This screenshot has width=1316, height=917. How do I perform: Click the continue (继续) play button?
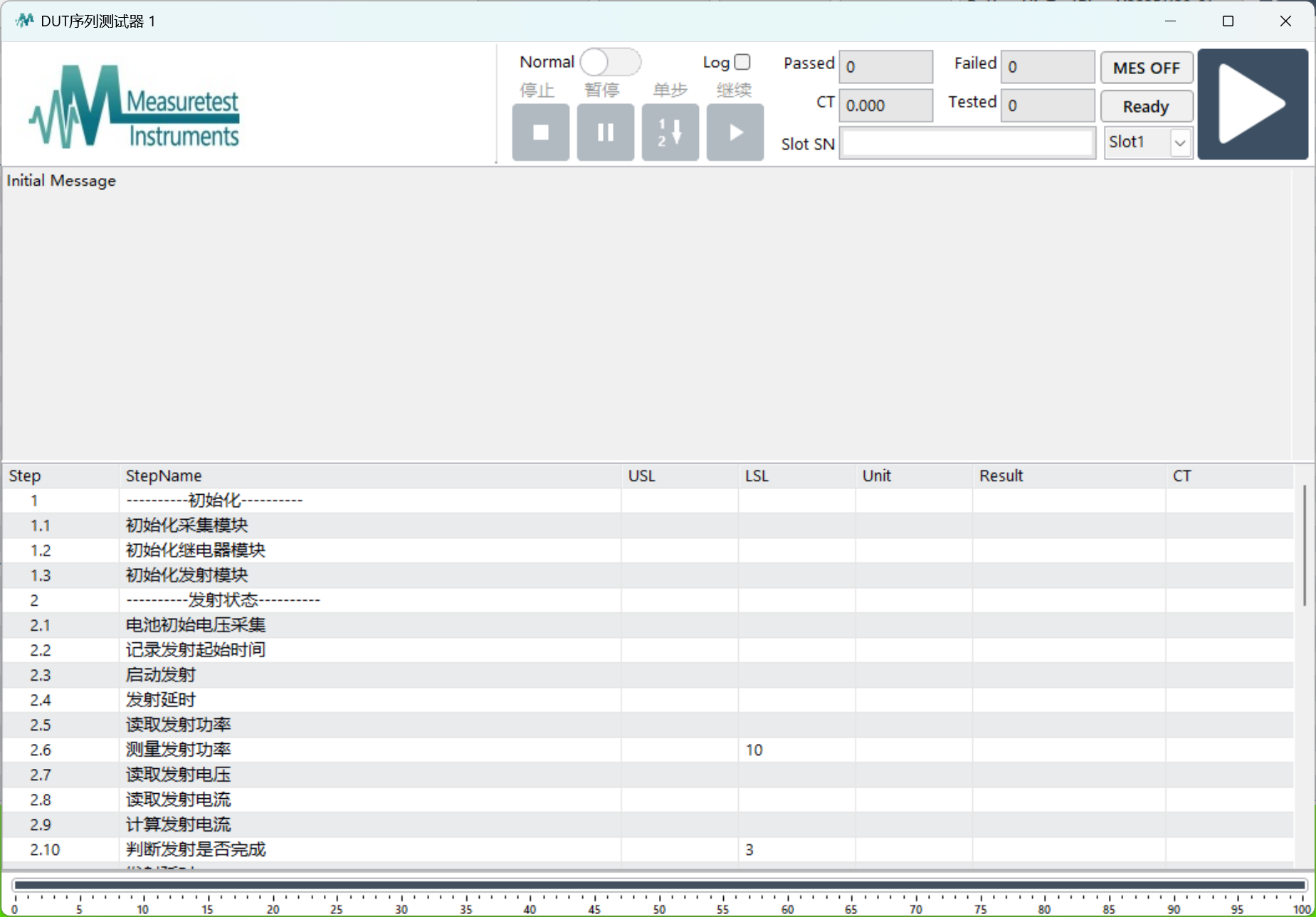735,132
